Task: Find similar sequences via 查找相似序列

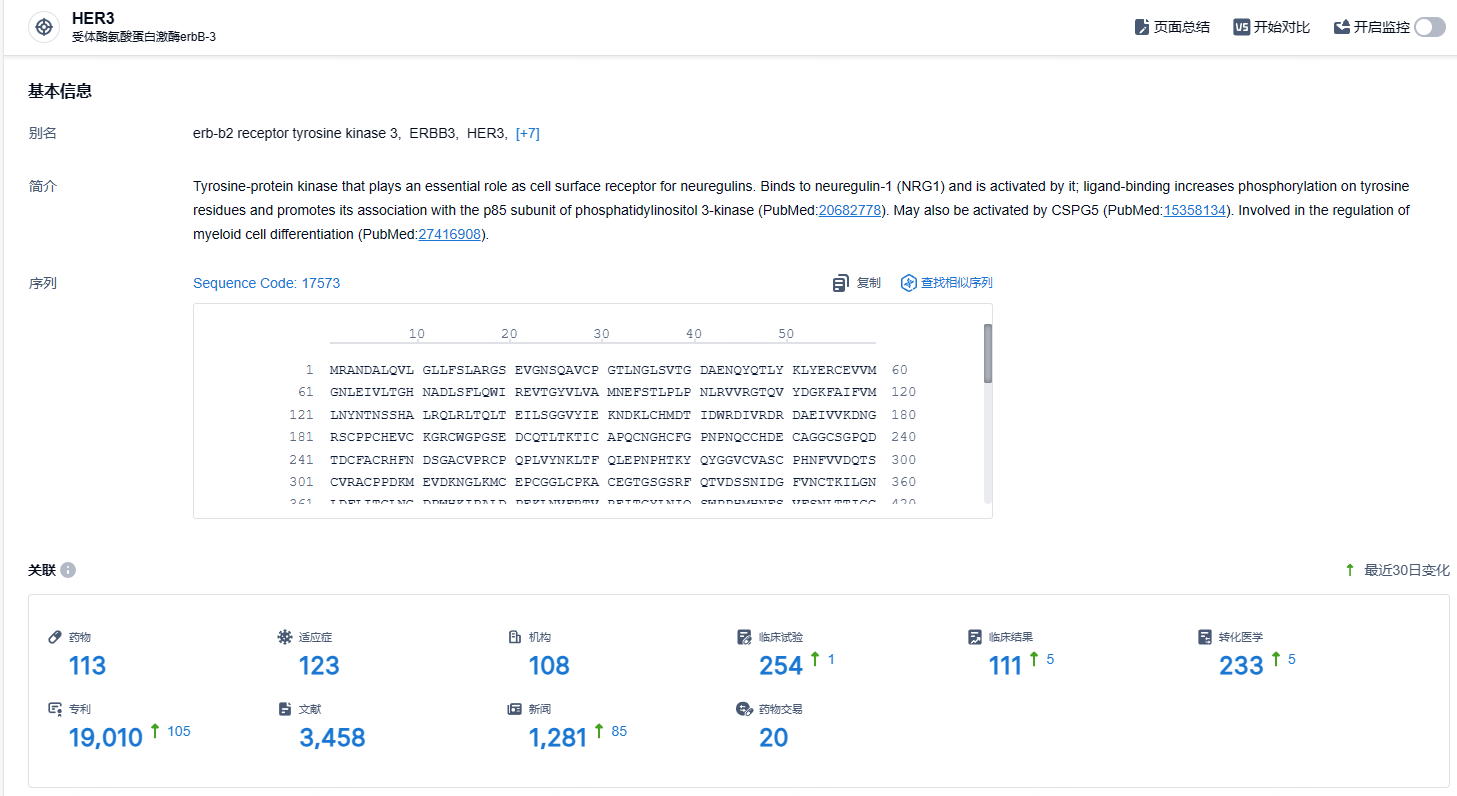Action: tap(946, 283)
